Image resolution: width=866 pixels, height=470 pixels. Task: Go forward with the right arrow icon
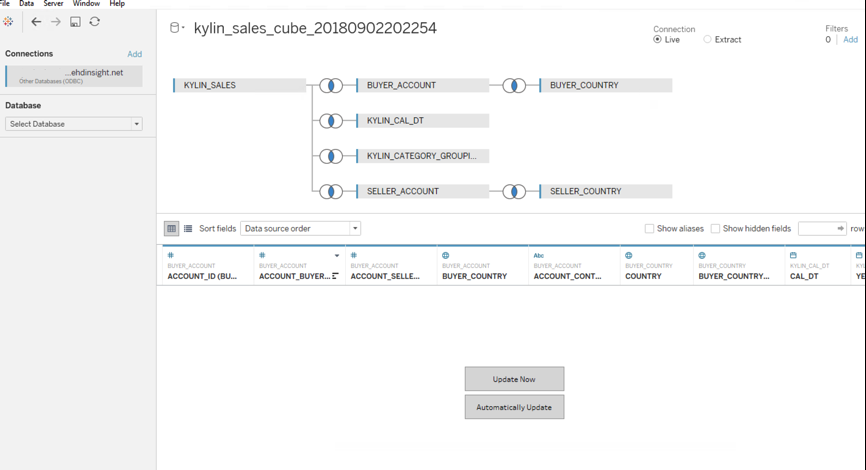(56, 22)
